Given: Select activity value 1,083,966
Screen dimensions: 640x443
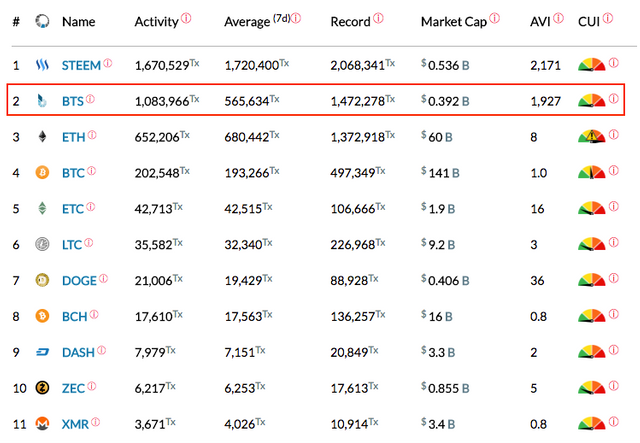Looking at the screenshot, I should click(162, 101).
